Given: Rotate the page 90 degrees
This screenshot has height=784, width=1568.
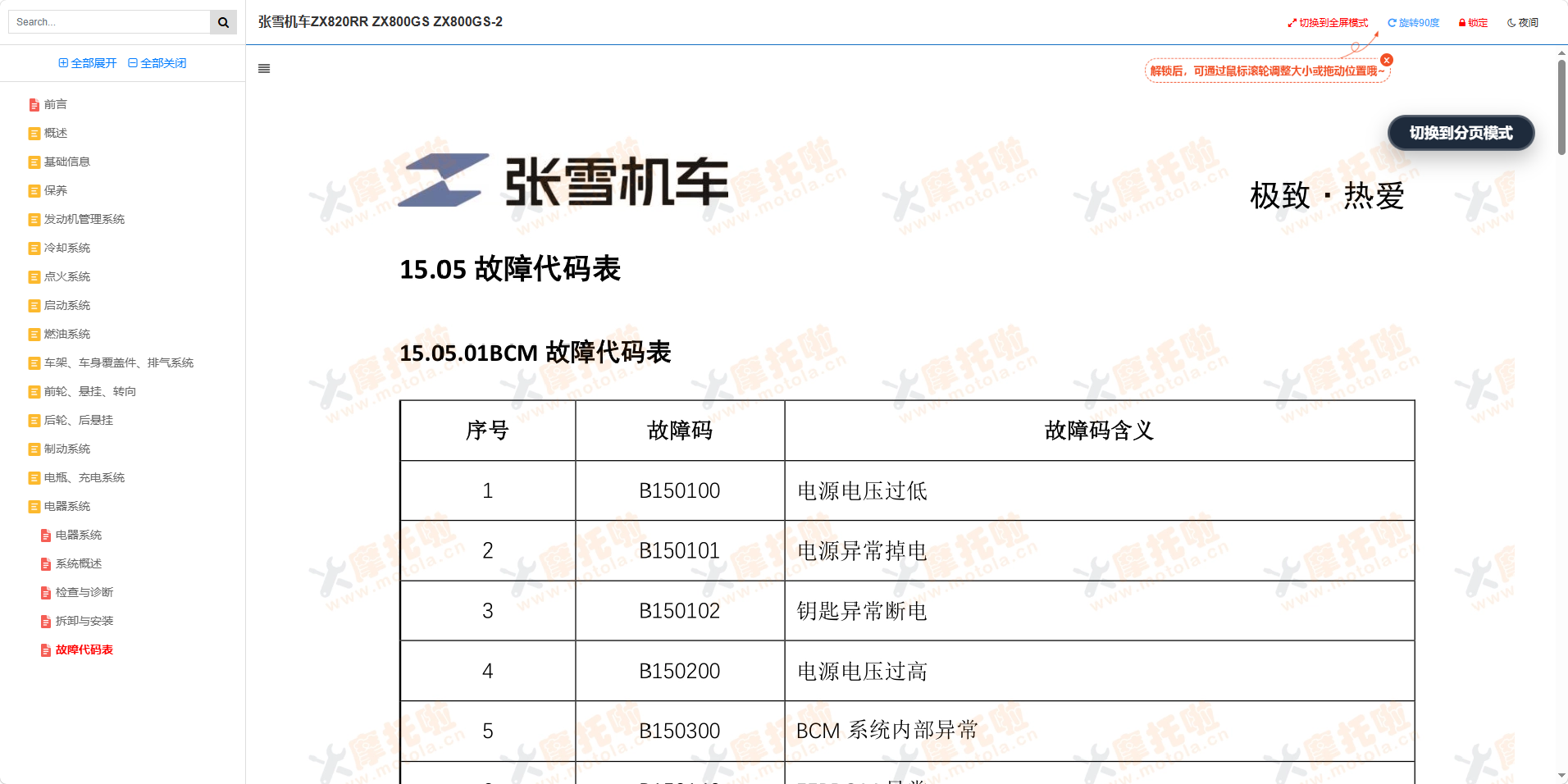Looking at the screenshot, I should coord(1413,23).
